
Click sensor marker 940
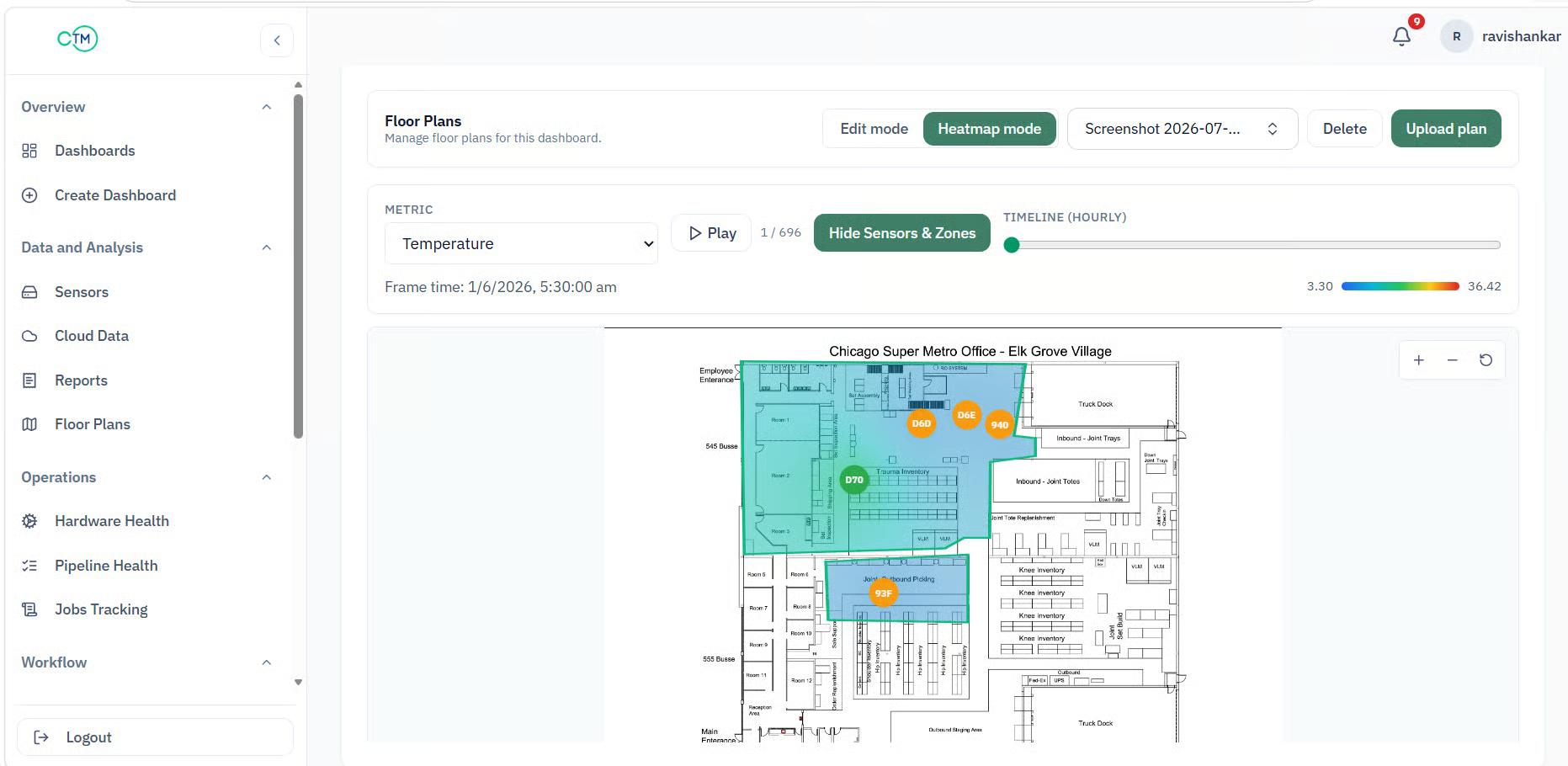1000,425
